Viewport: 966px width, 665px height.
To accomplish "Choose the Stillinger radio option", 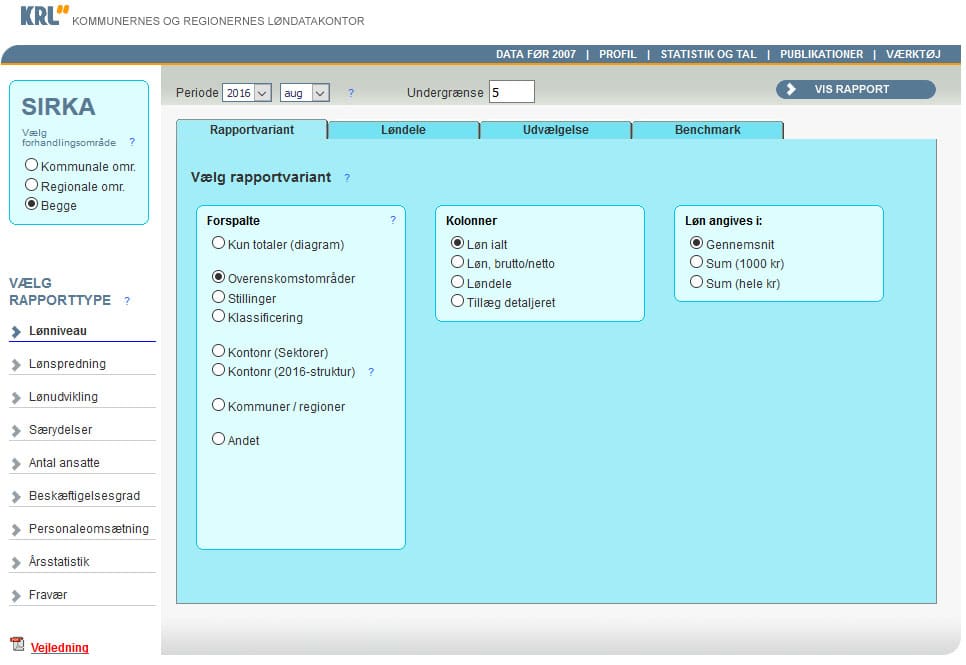I will coord(219,298).
